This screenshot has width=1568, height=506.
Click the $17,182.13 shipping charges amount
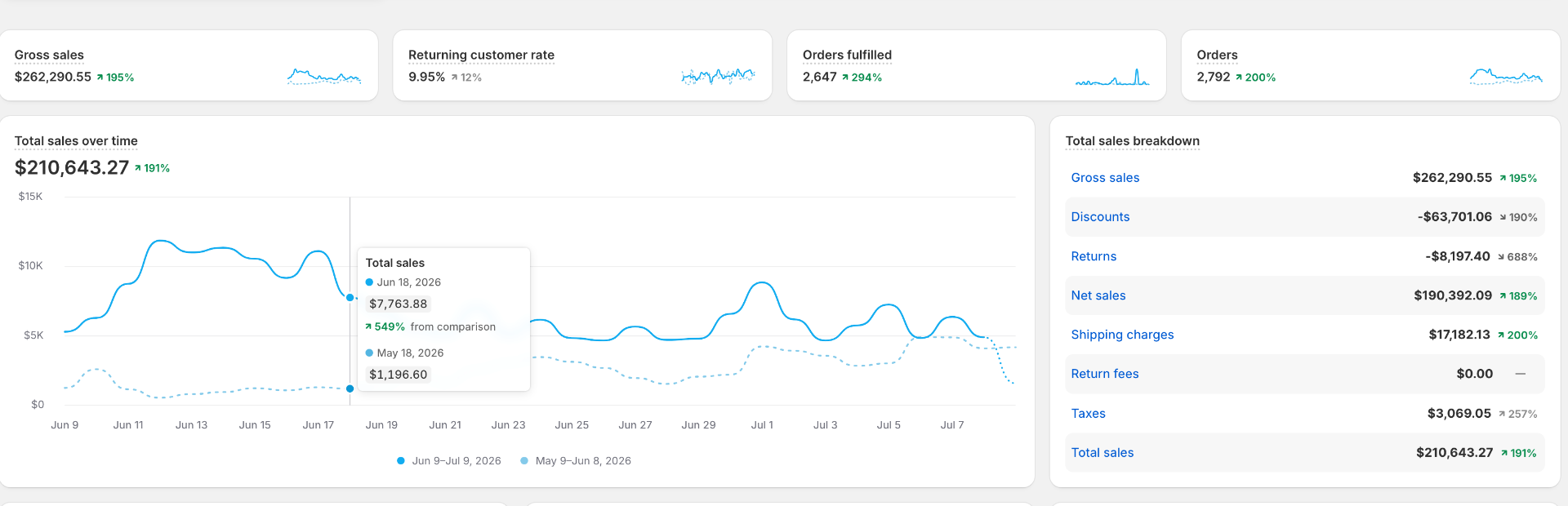1459,335
